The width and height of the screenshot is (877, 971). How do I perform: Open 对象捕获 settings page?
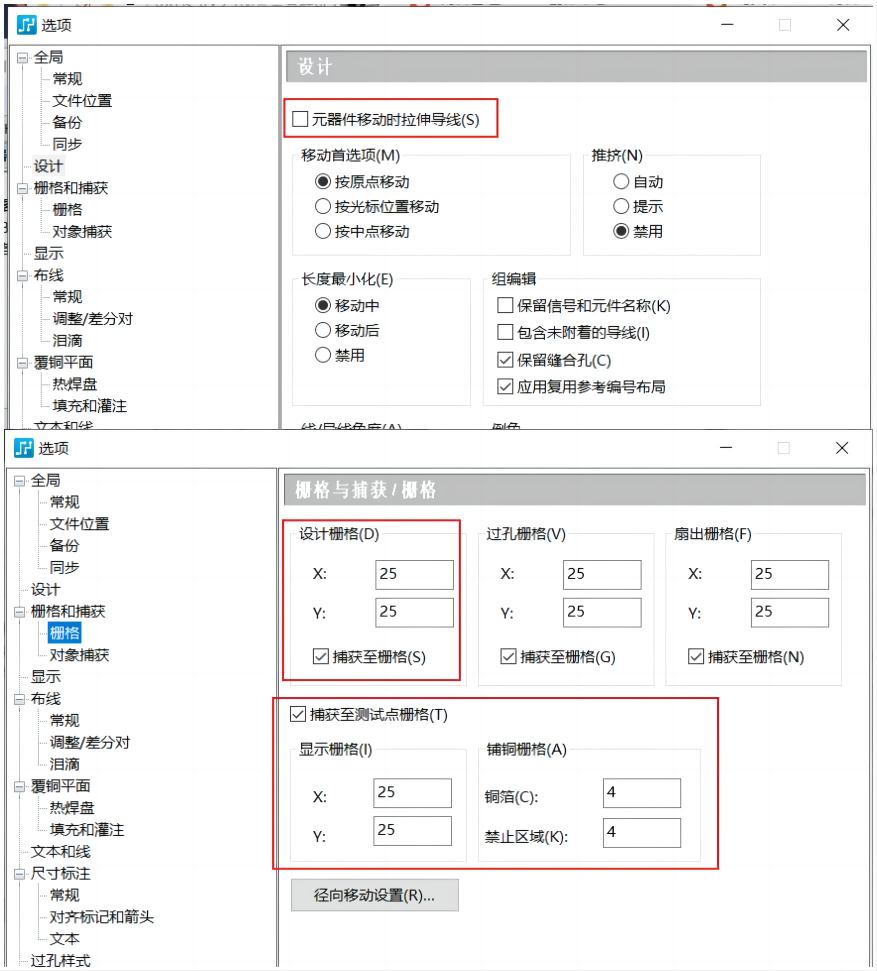[81, 655]
